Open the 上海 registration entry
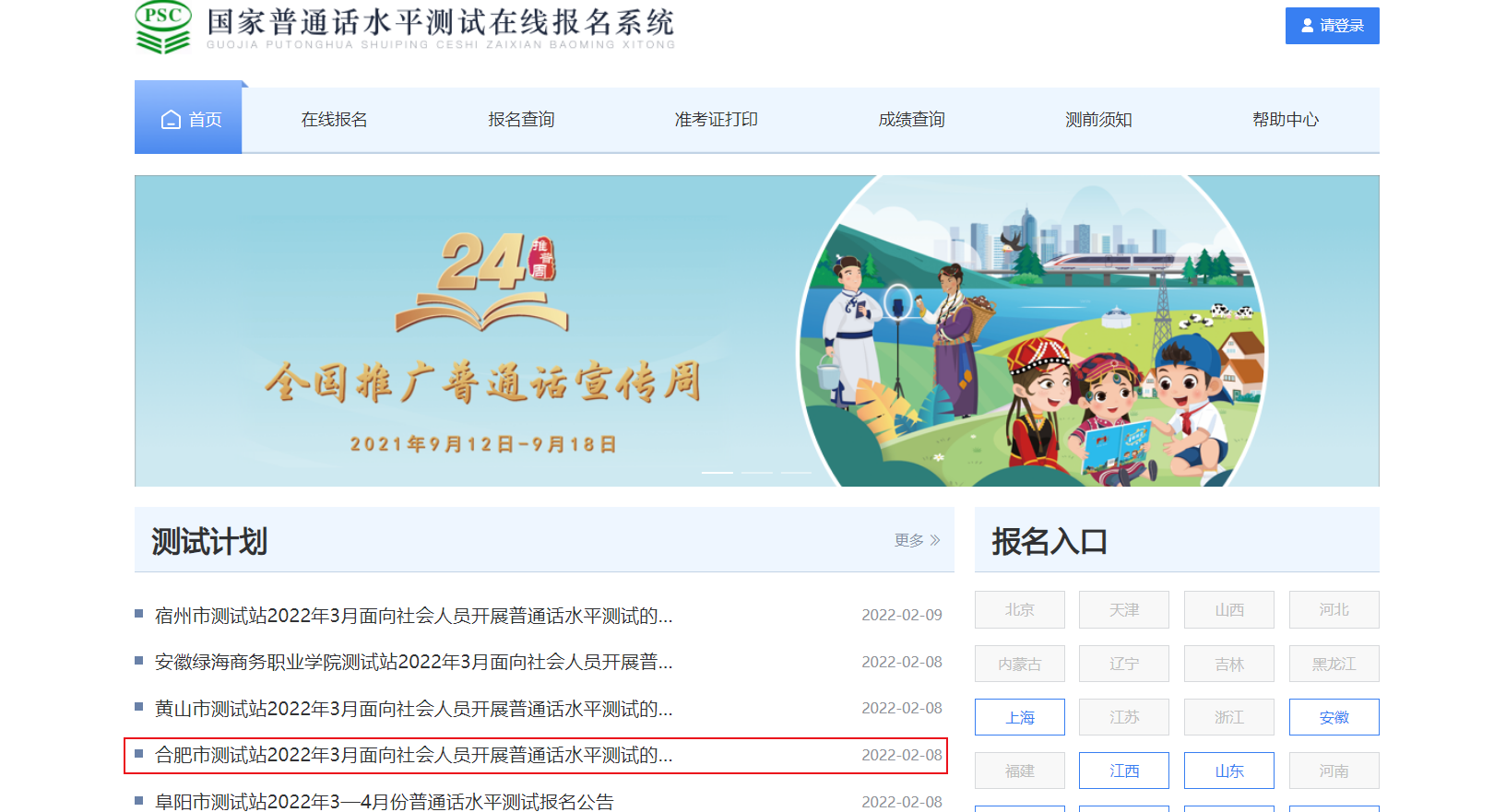 (1020, 717)
